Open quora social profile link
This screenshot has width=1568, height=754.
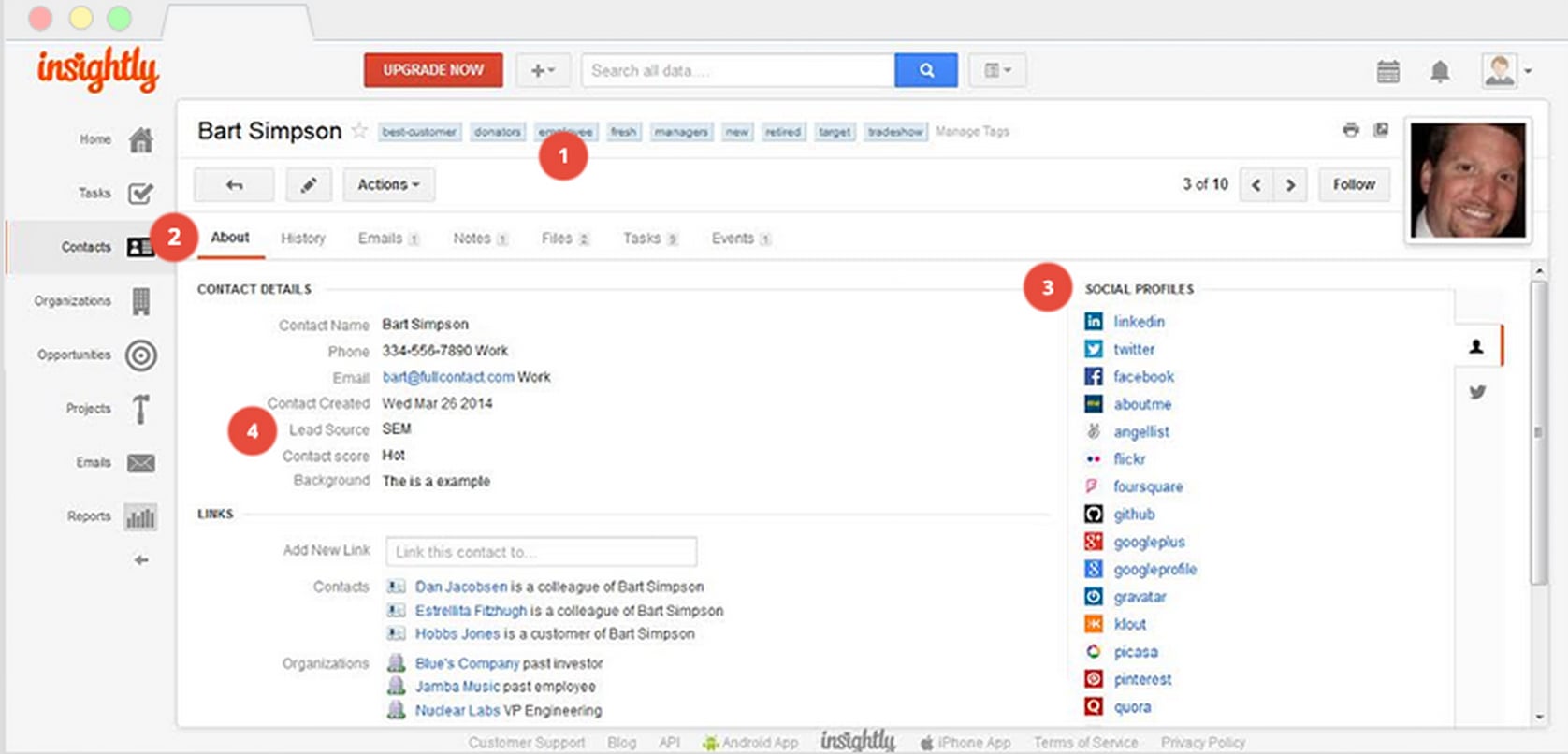coord(1132,707)
